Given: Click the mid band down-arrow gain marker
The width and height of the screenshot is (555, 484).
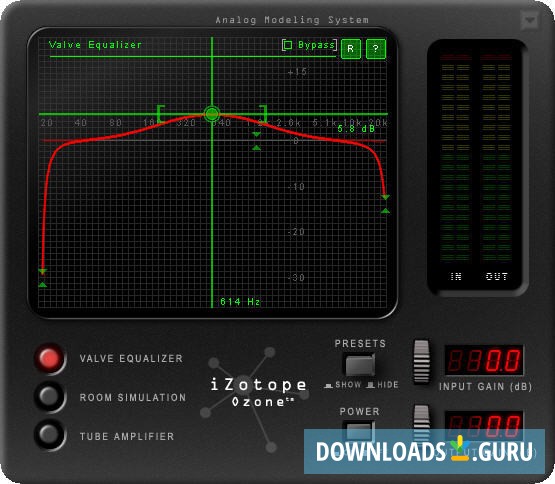Looking at the screenshot, I should tap(256, 135).
